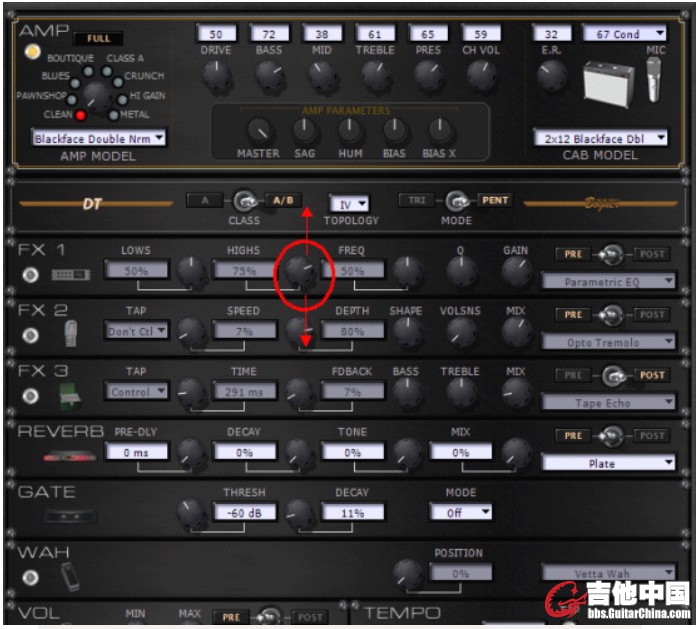Toggle the WAH power button
Viewport: 698px width, 629px height.
click(x=30, y=577)
